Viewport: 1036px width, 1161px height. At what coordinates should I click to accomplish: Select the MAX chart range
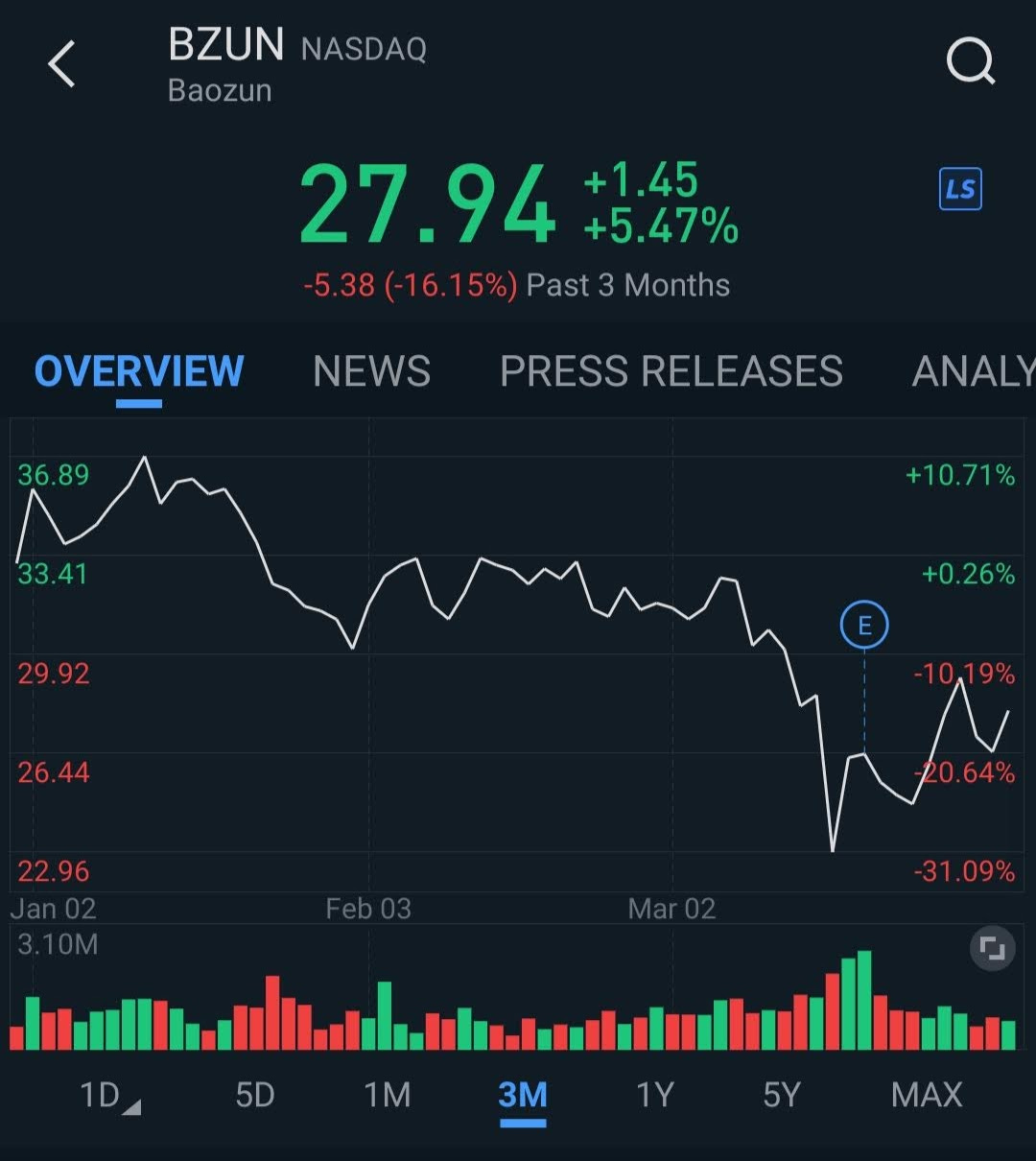click(927, 1095)
